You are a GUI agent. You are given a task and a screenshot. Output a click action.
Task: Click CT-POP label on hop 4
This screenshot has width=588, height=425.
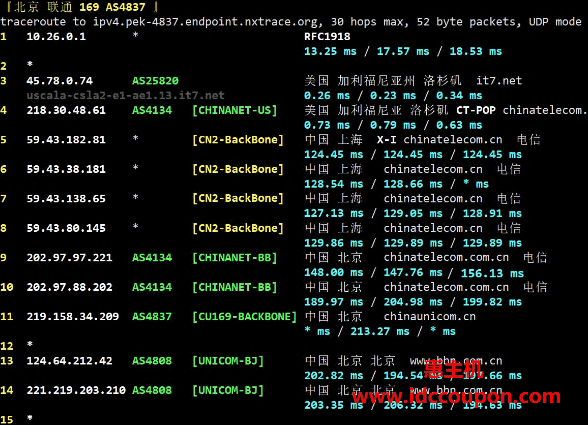[476, 110]
